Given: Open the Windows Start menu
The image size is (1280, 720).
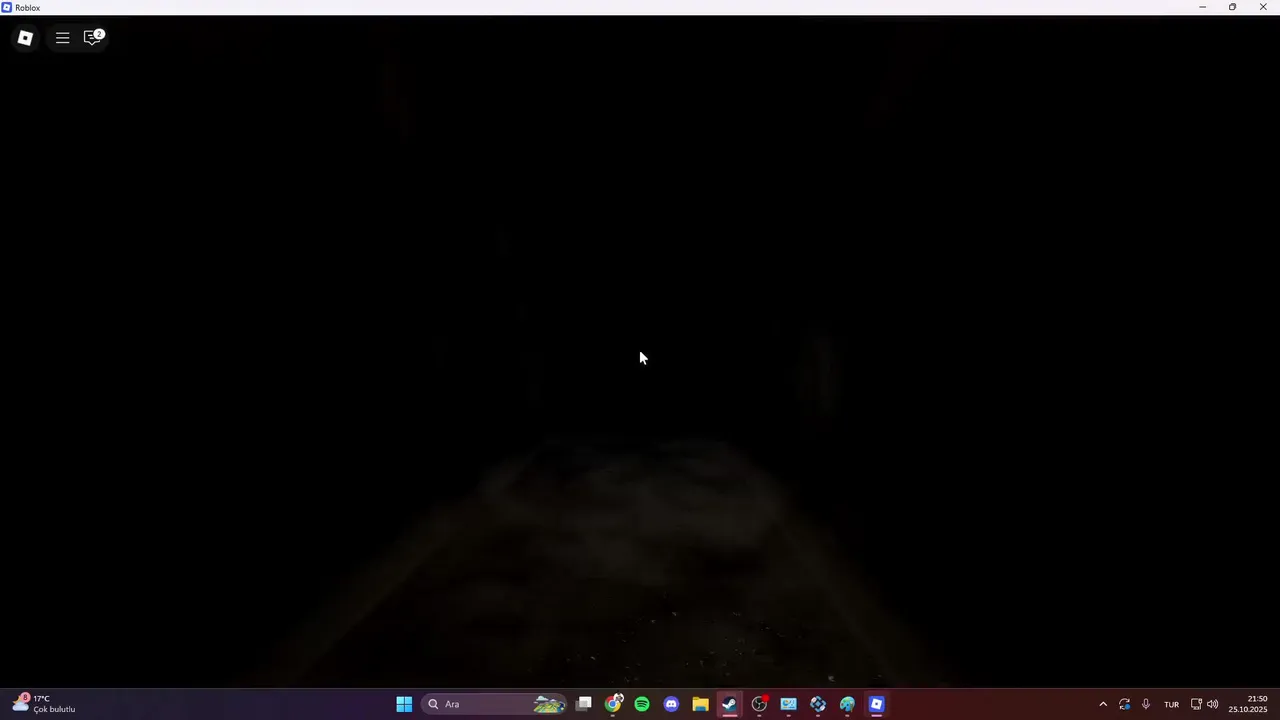Looking at the screenshot, I should point(404,704).
